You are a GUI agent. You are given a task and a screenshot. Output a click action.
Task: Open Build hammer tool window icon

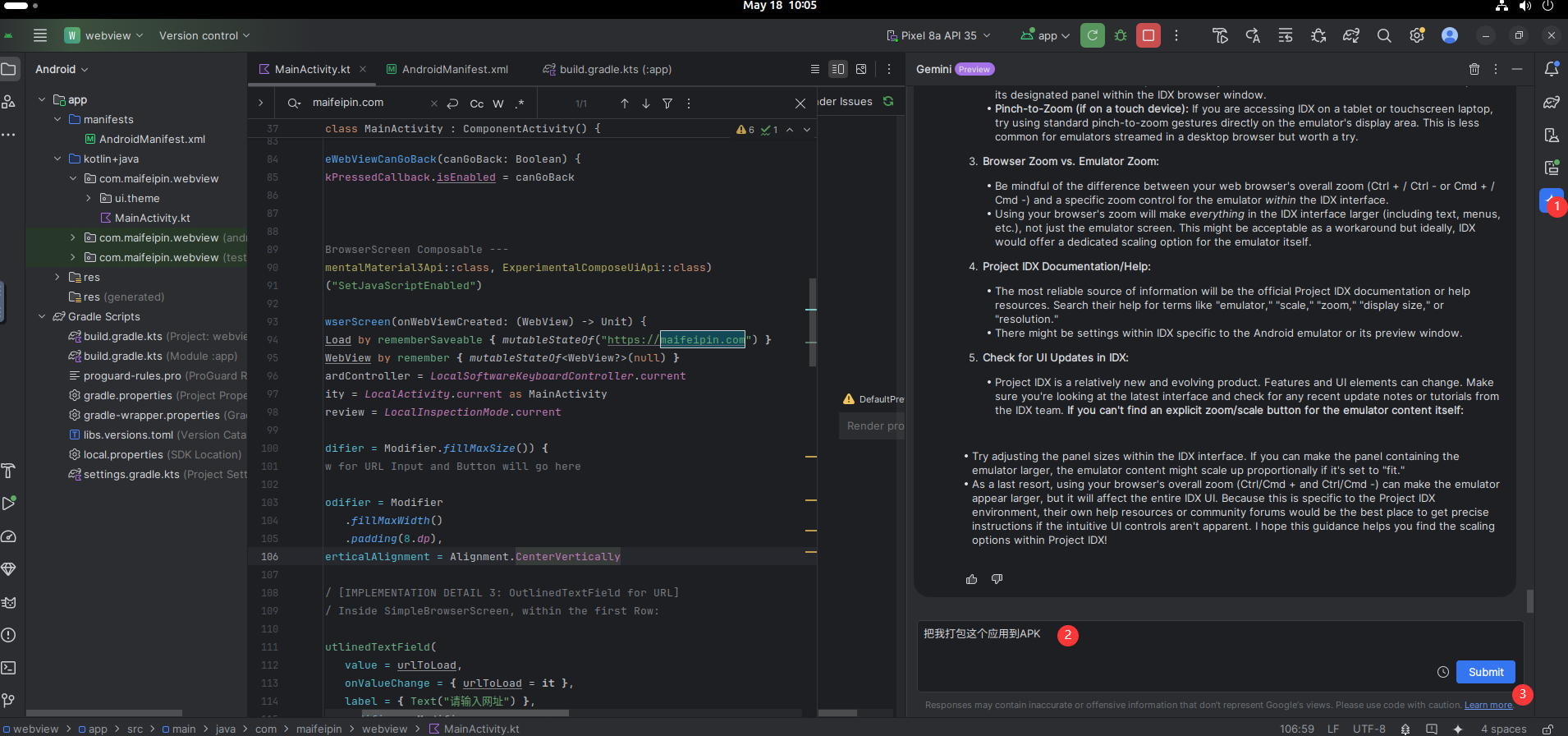click(x=9, y=471)
